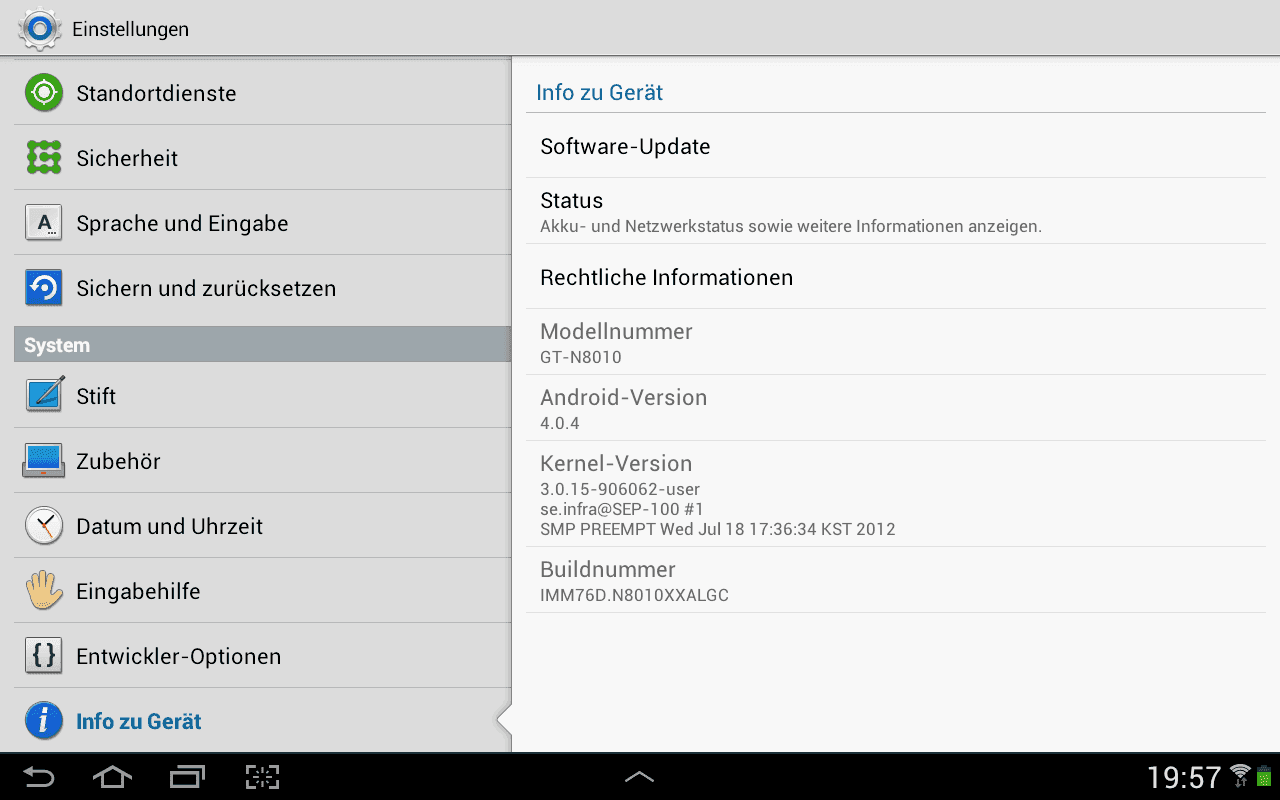This screenshot has width=1280, height=800.
Task: Tap the Zubehör dock icon
Action: pos(43,461)
